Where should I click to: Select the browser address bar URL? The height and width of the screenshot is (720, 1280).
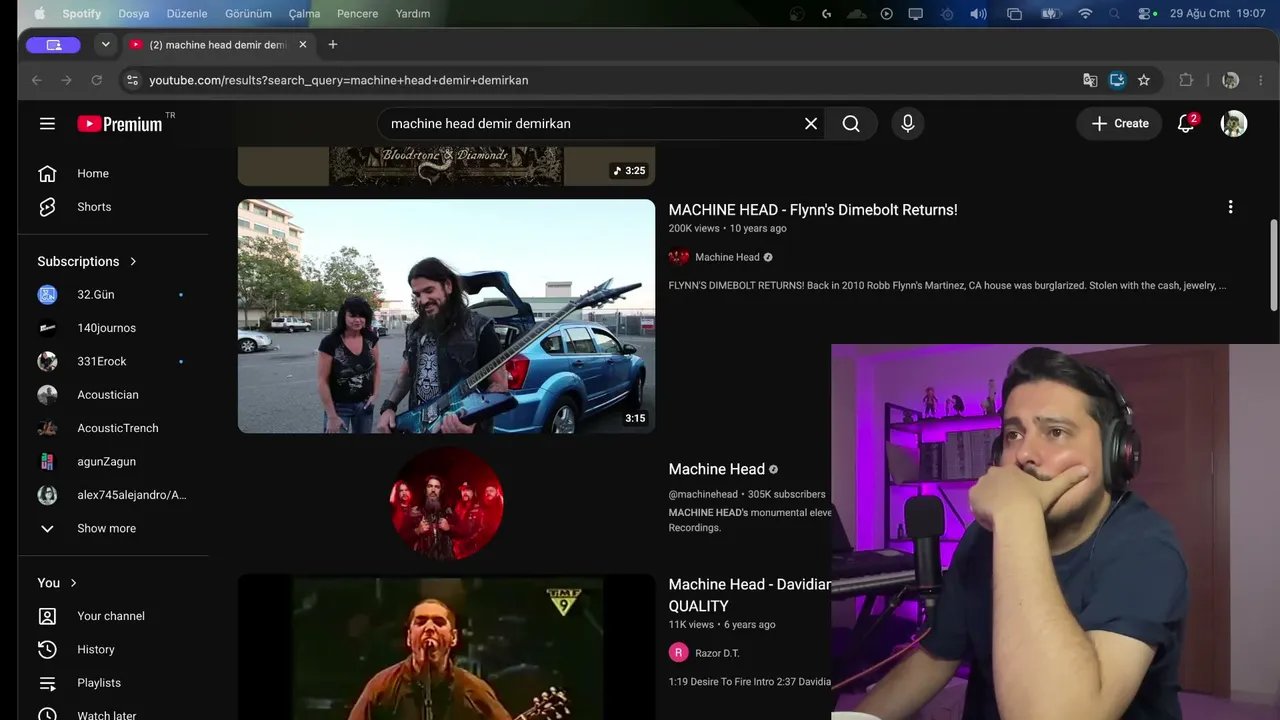[x=339, y=80]
